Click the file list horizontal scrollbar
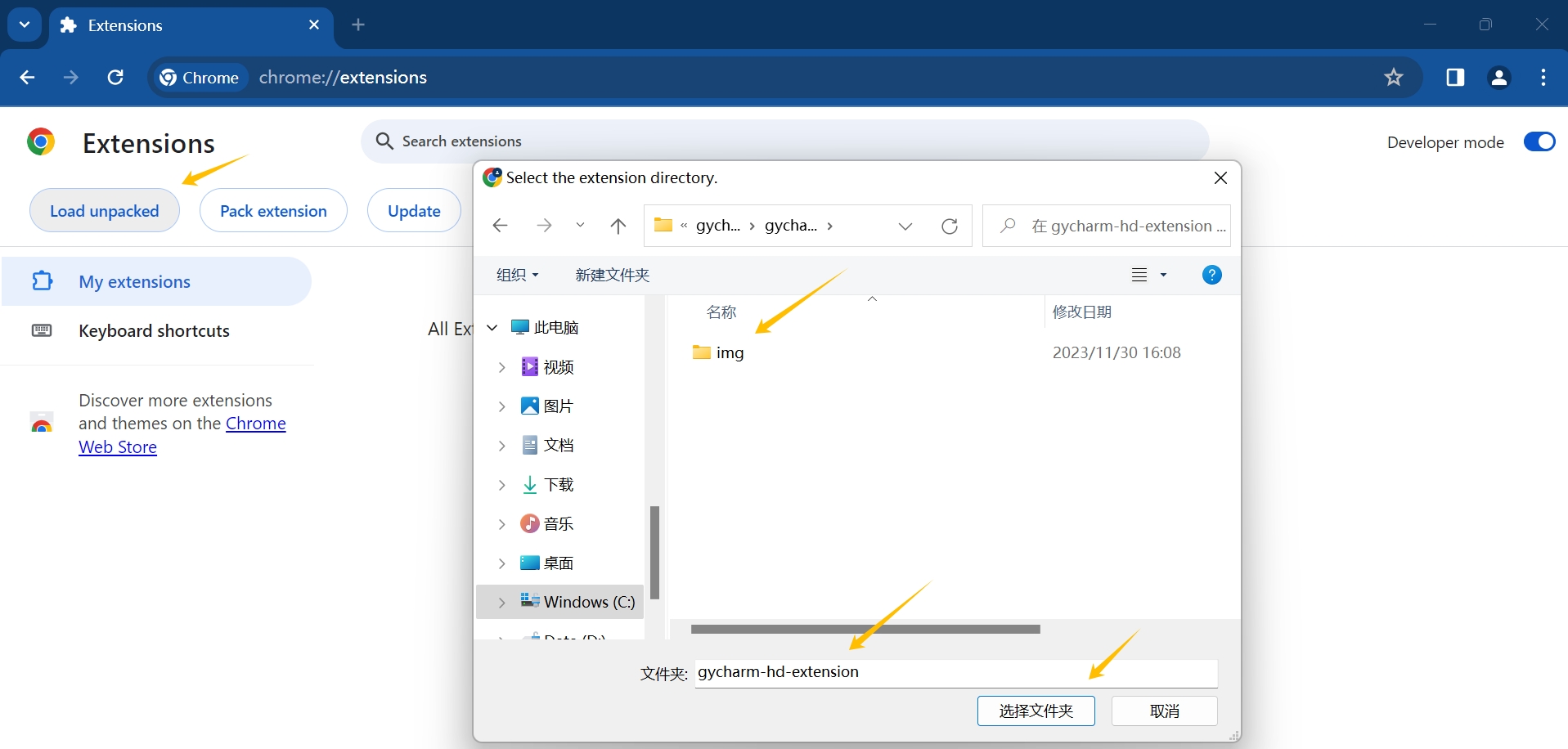This screenshot has width=1568, height=749. tap(865, 630)
